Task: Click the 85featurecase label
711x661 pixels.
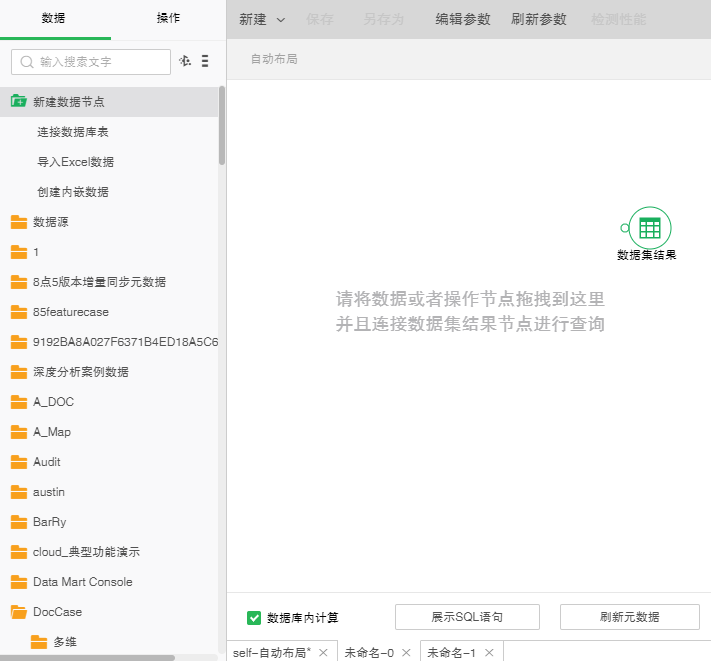Action: pos(71,312)
